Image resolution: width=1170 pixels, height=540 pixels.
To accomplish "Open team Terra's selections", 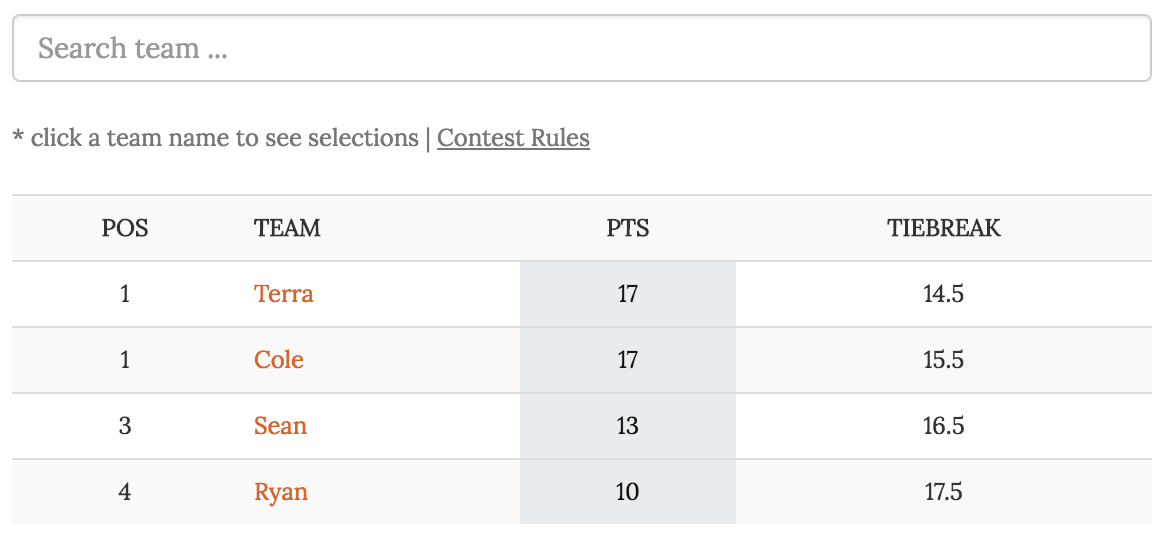I will [283, 294].
